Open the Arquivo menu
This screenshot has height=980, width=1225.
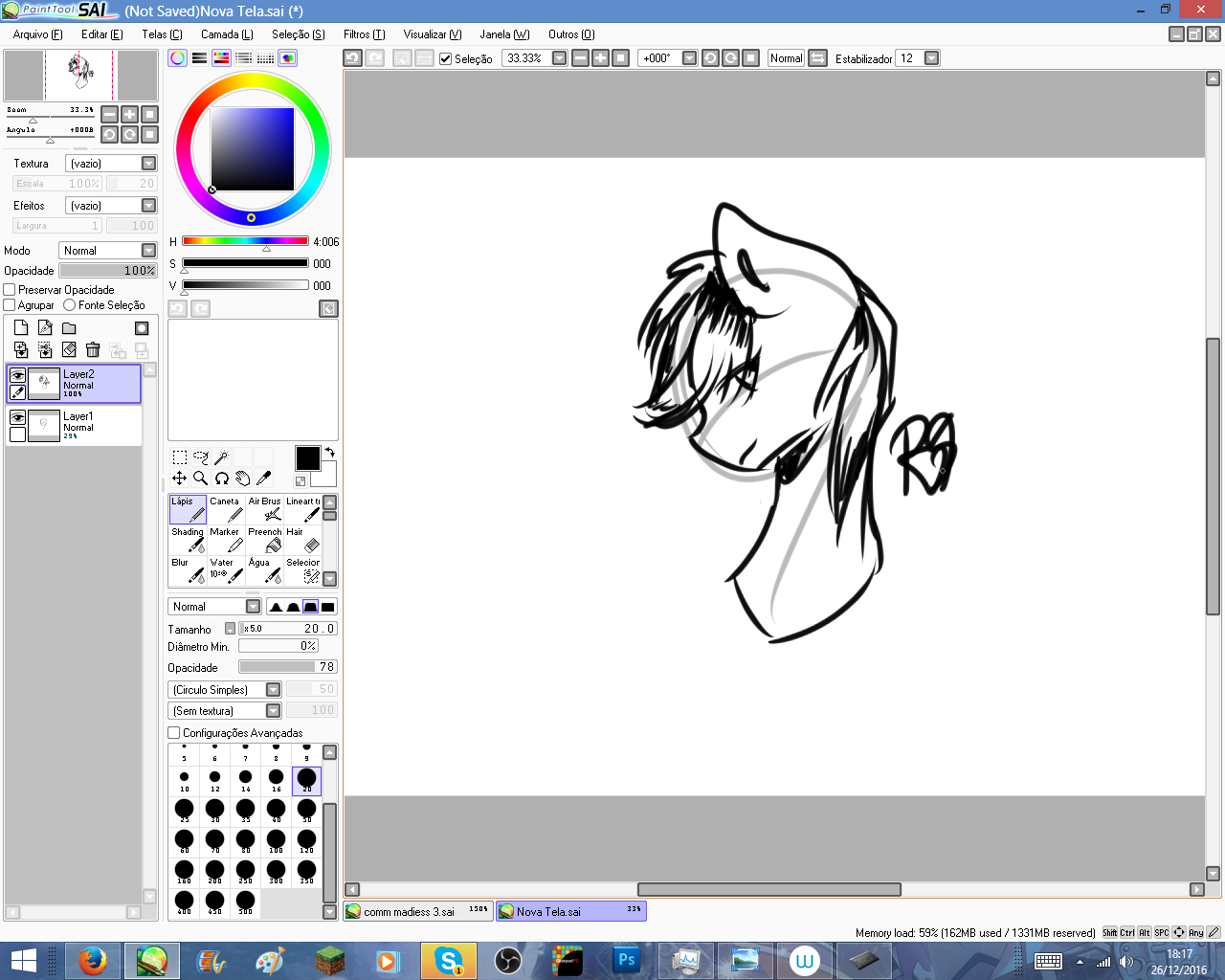(x=37, y=34)
